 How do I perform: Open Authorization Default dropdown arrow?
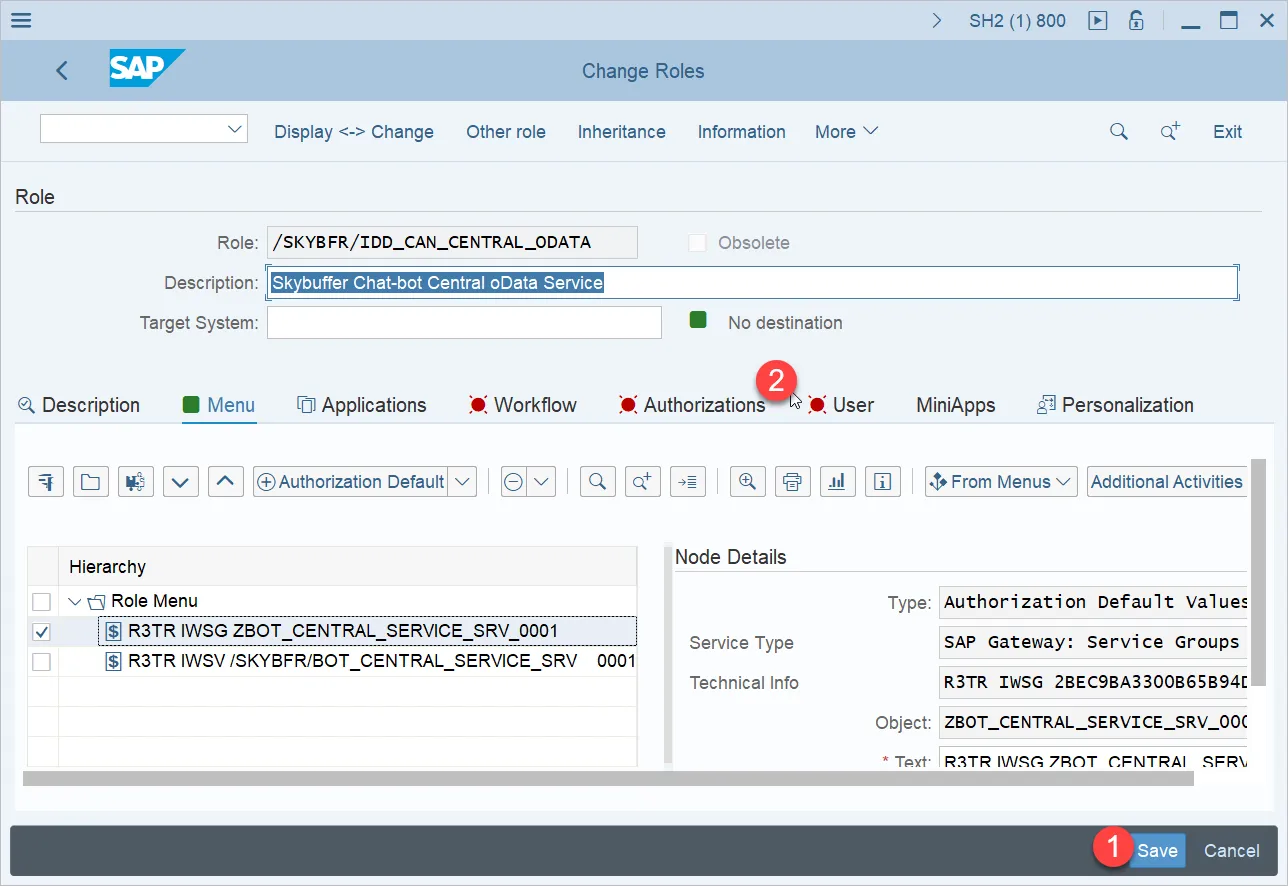pyautogui.click(x=462, y=481)
